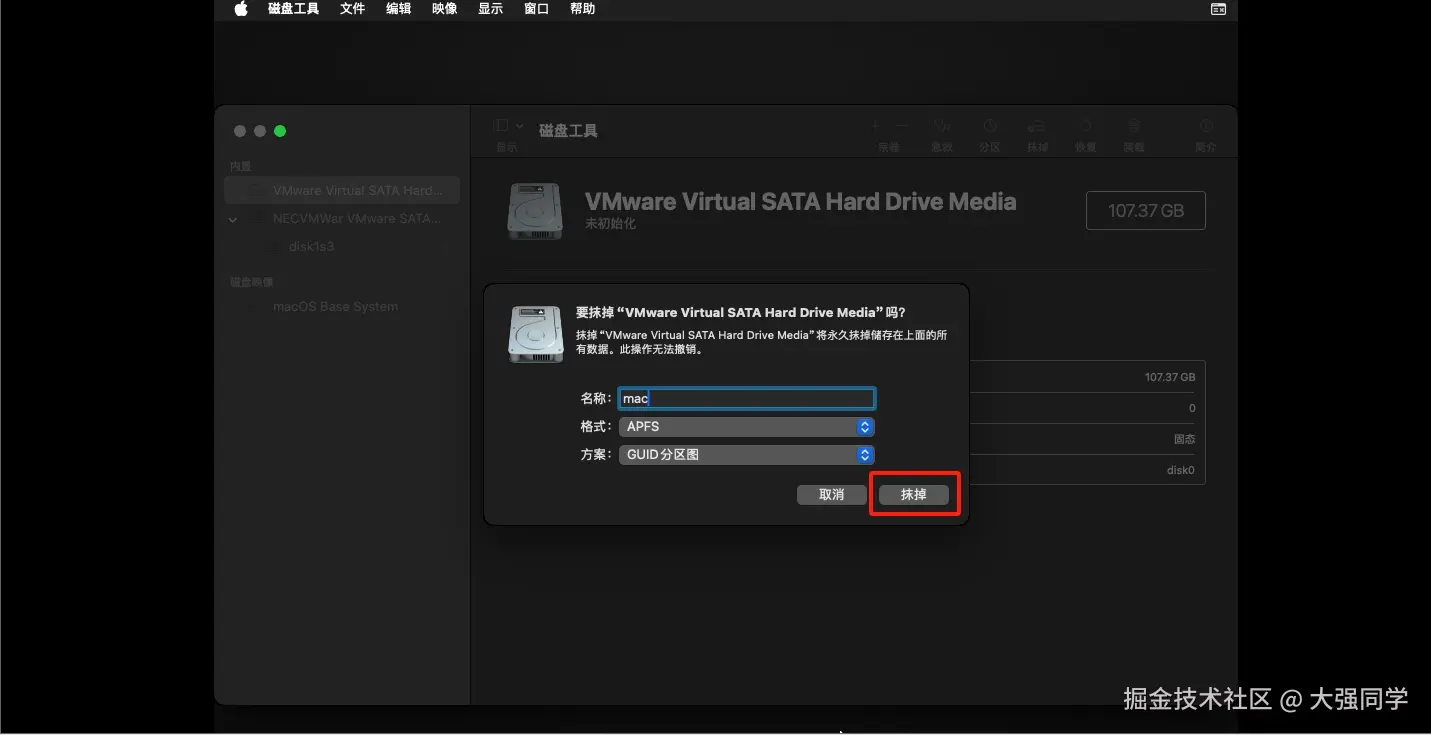Click the Restore (恢复) toolbar icon
The image size is (1431, 735).
1085,126
